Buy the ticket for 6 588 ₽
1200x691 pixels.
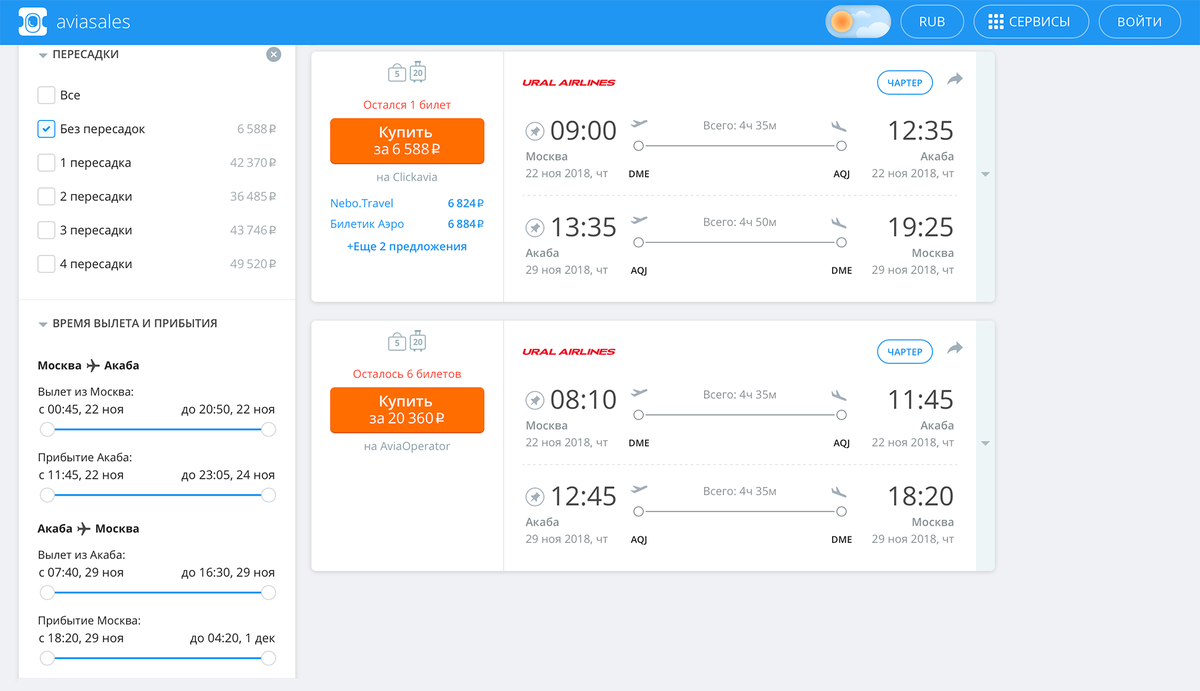tap(407, 141)
